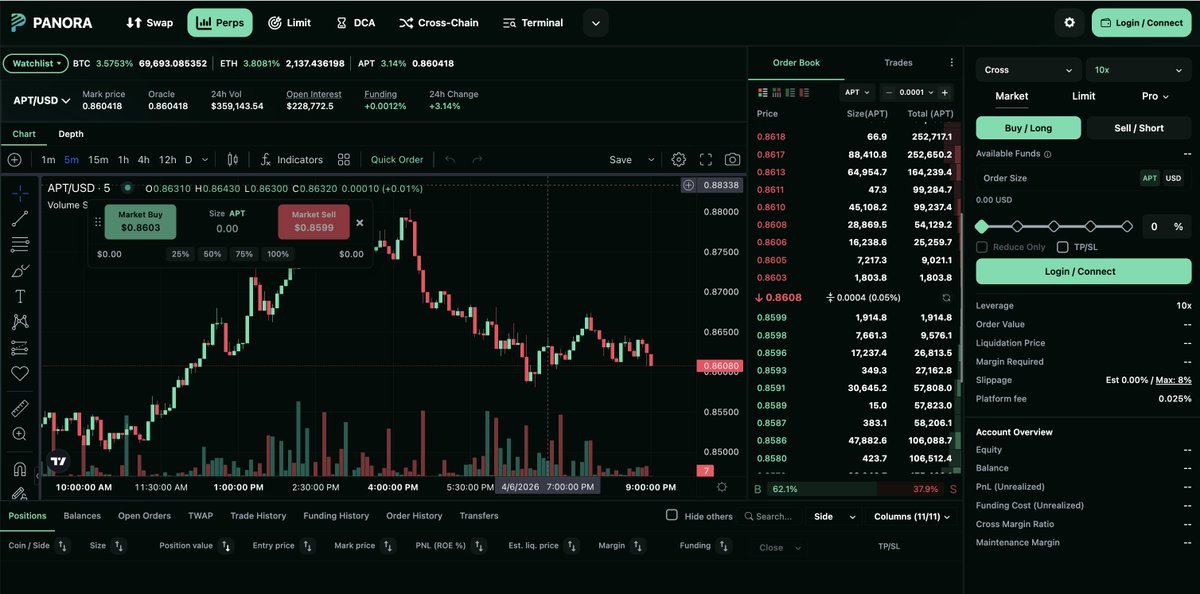Viewport: 1200px width, 594px height.
Task: Switch to the Depth chart tab
Action: pos(71,134)
